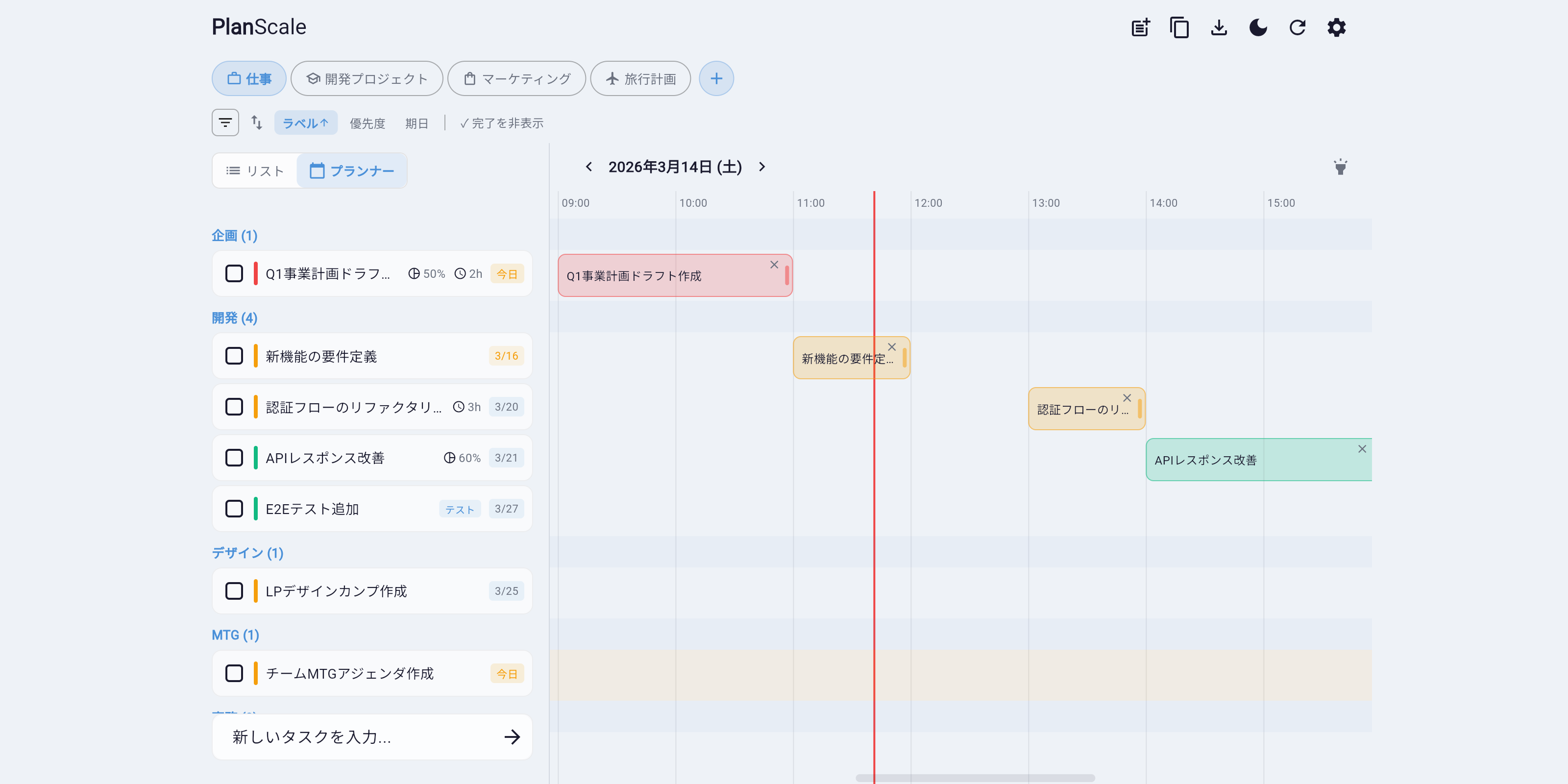
Task: Switch to リスト view tab
Action: pos(255,171)
